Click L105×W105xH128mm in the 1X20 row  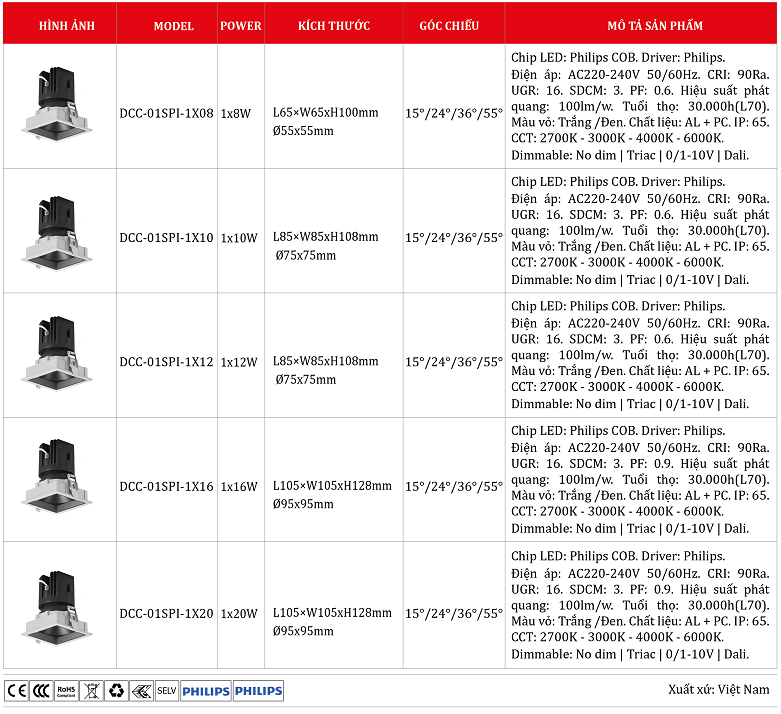[x=332, y=612]
